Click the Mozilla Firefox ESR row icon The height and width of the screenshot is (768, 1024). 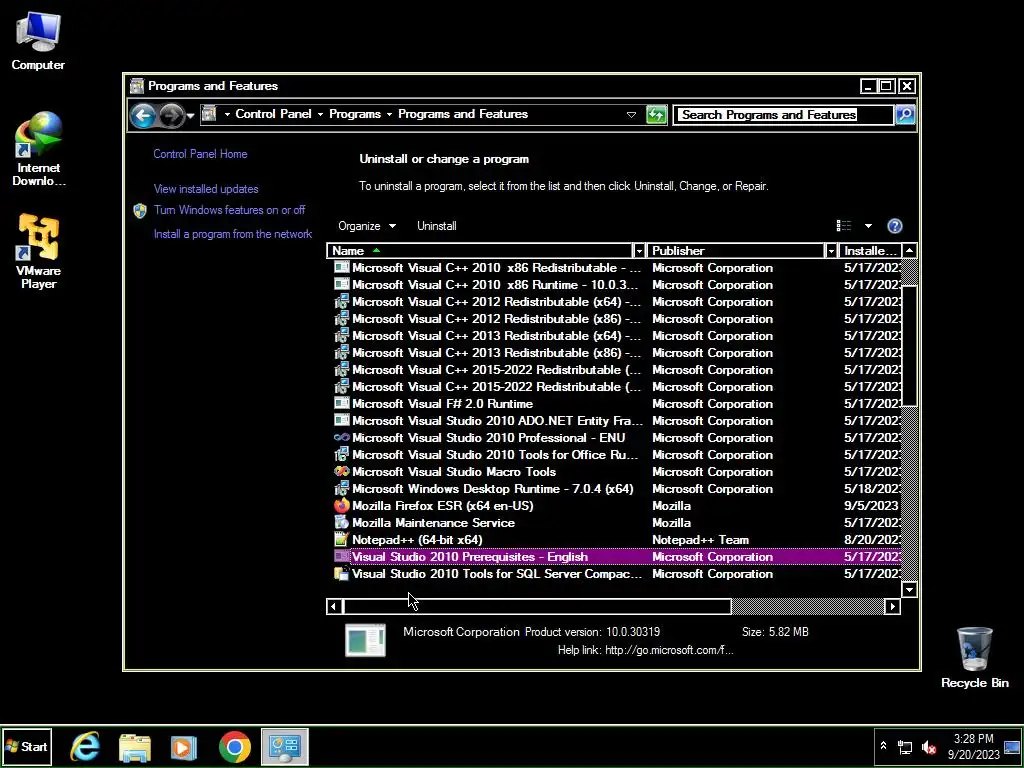pos(342,505)
